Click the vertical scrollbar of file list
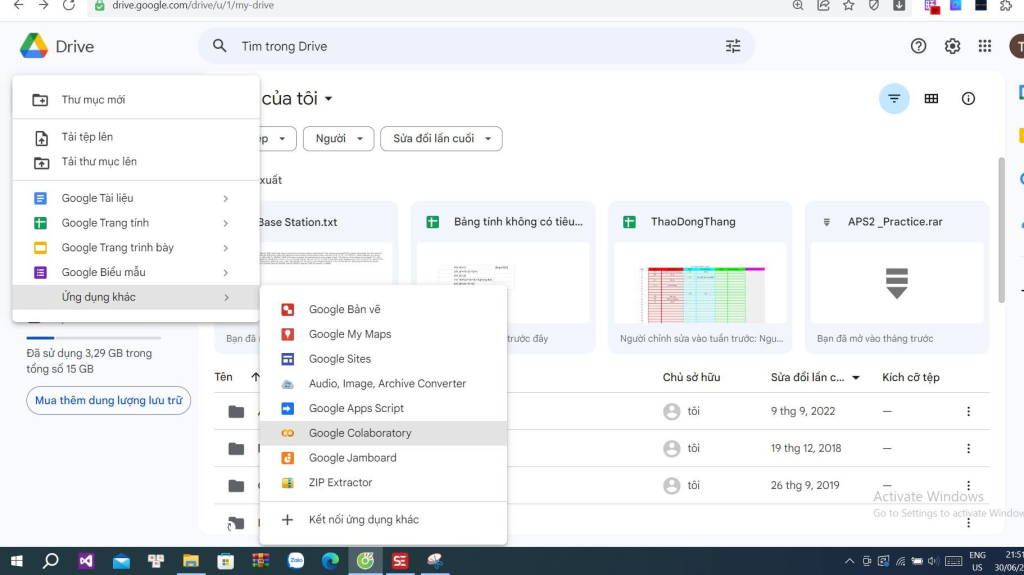Image resolution: width=1024 pixels, height=575 pixels. coord(1002,230)
